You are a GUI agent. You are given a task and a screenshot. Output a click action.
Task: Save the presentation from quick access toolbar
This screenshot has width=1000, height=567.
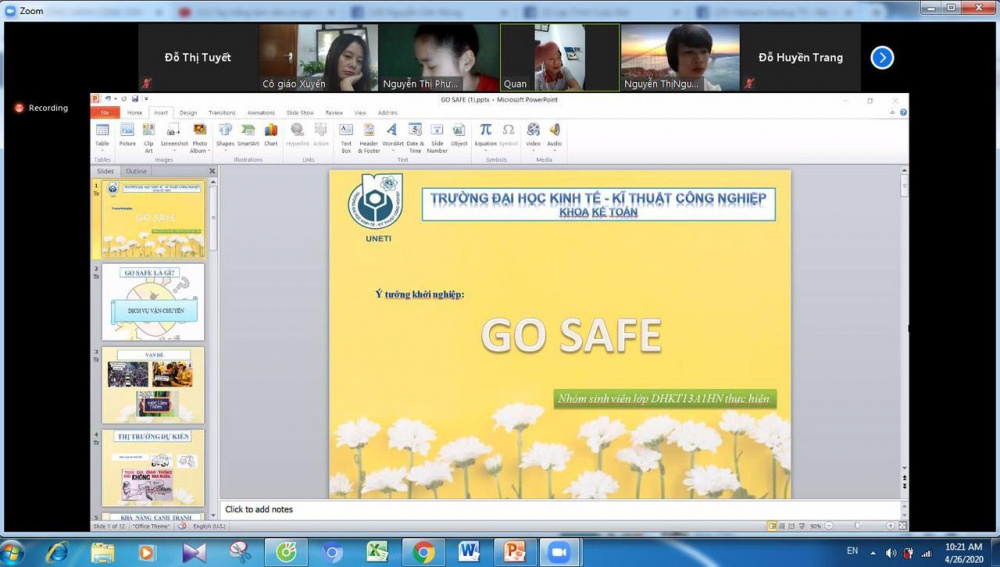(x=135, y=99)
